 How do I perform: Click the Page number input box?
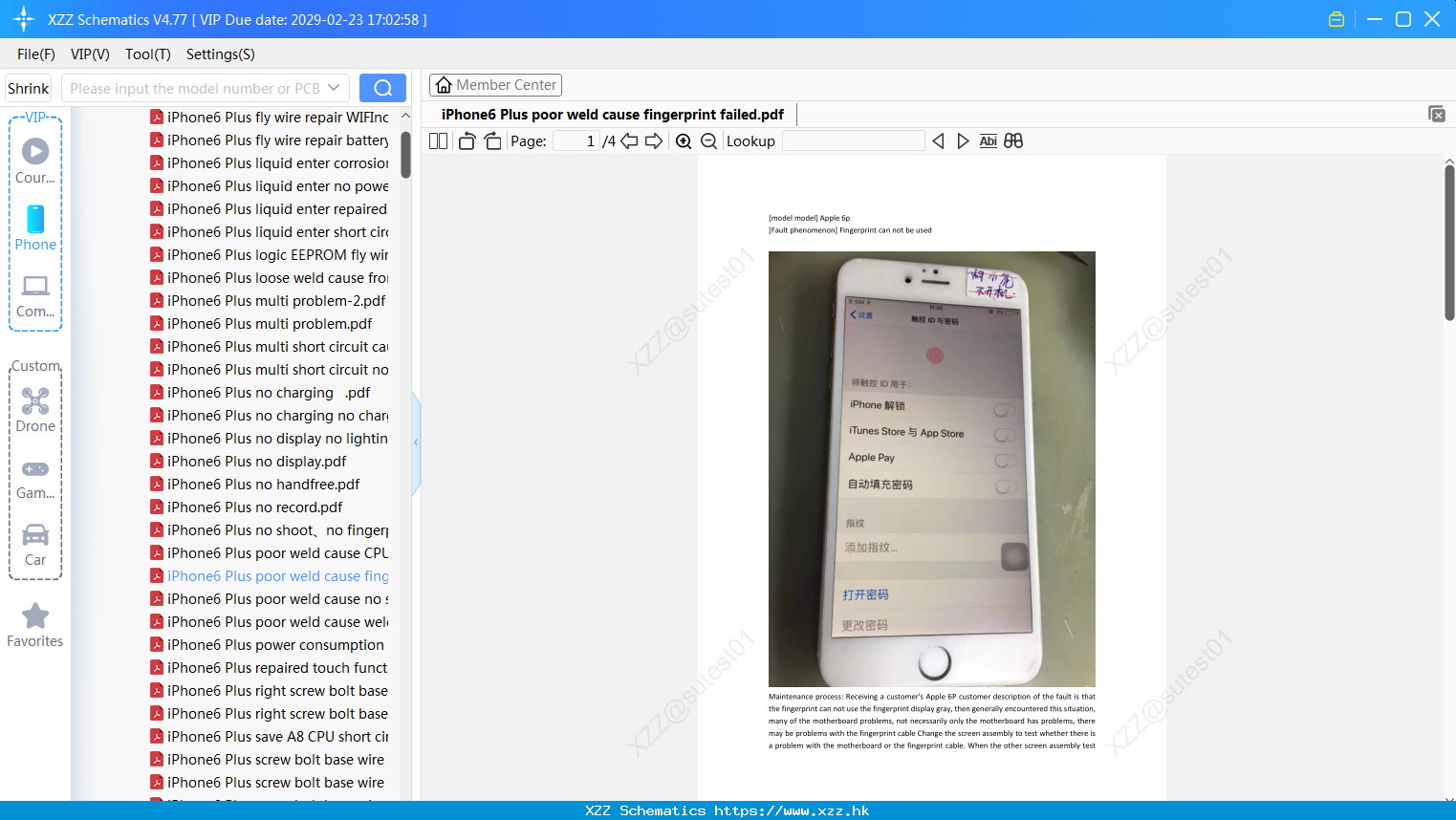click(576, 140)
